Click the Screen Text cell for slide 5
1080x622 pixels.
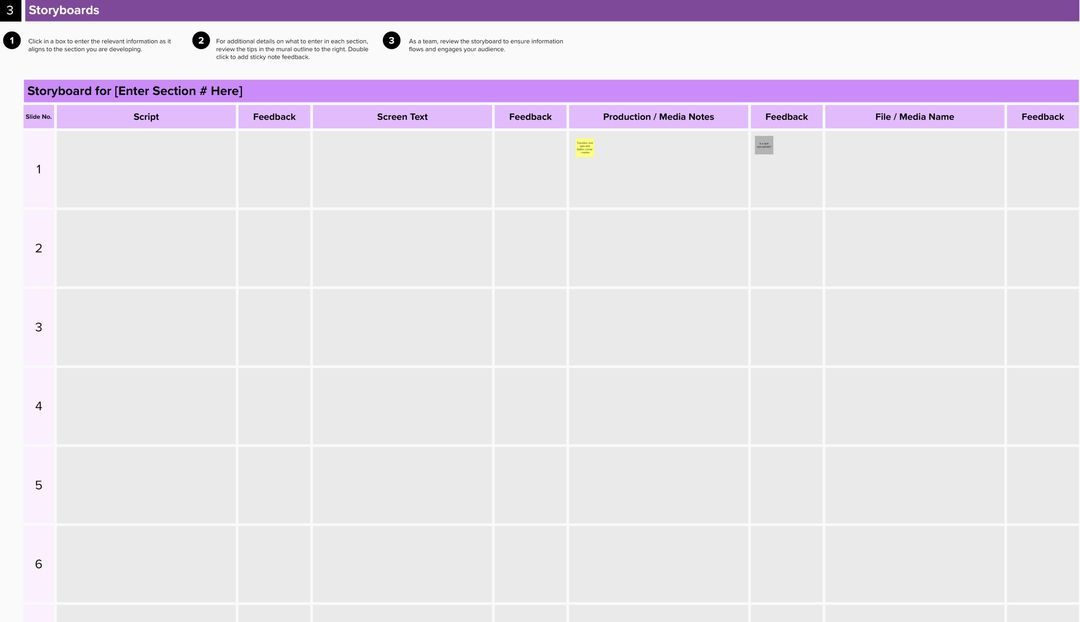coord(402,482)
